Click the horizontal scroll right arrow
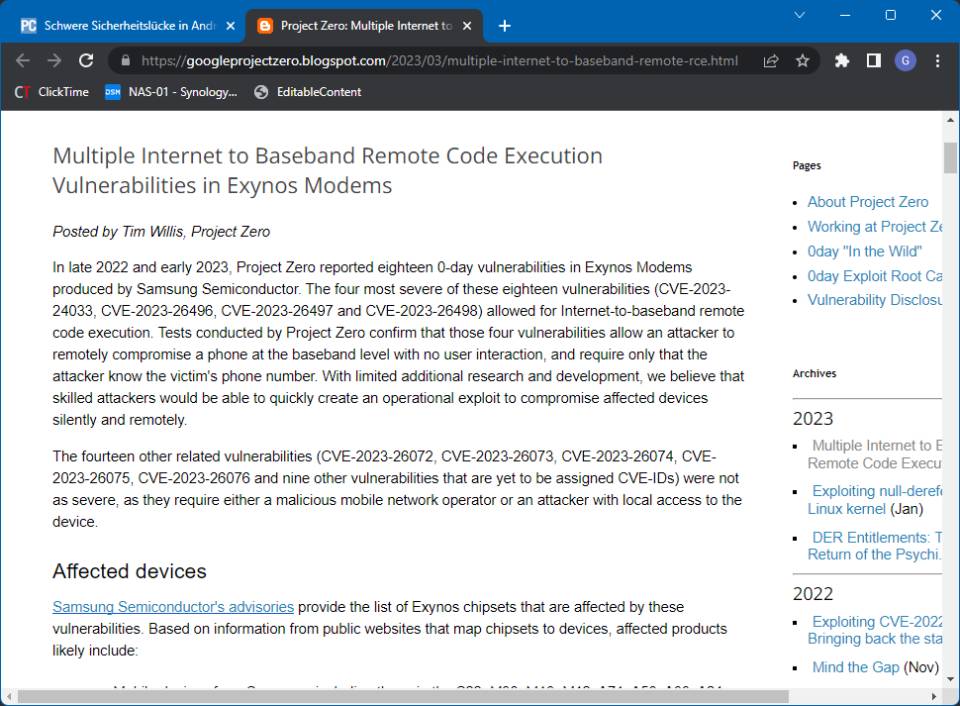The height and width of the screenshot is (706, 960). [x=934, y=696]
